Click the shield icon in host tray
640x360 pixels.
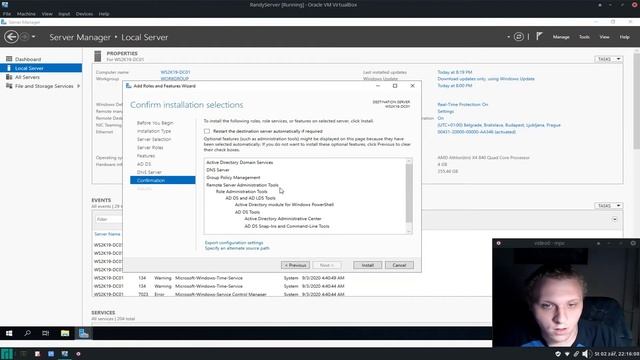(558, 354)
